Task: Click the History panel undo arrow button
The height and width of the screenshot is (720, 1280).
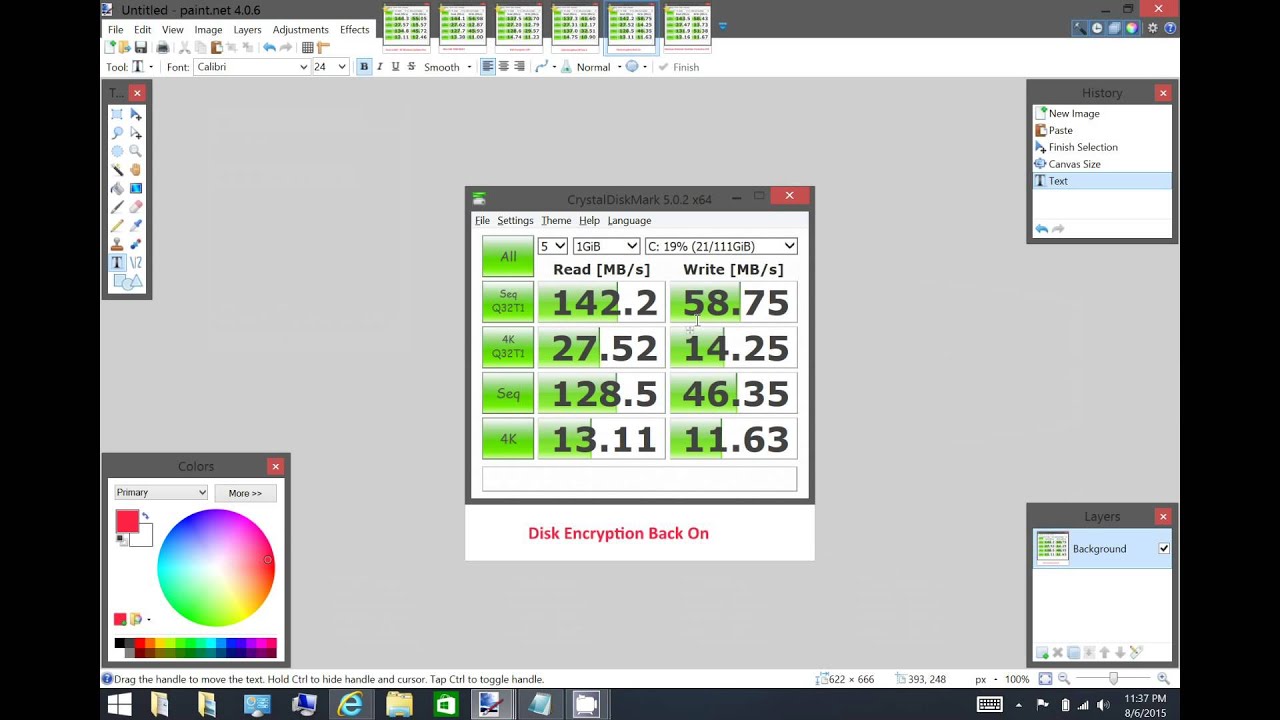Action: point(1041,229)
